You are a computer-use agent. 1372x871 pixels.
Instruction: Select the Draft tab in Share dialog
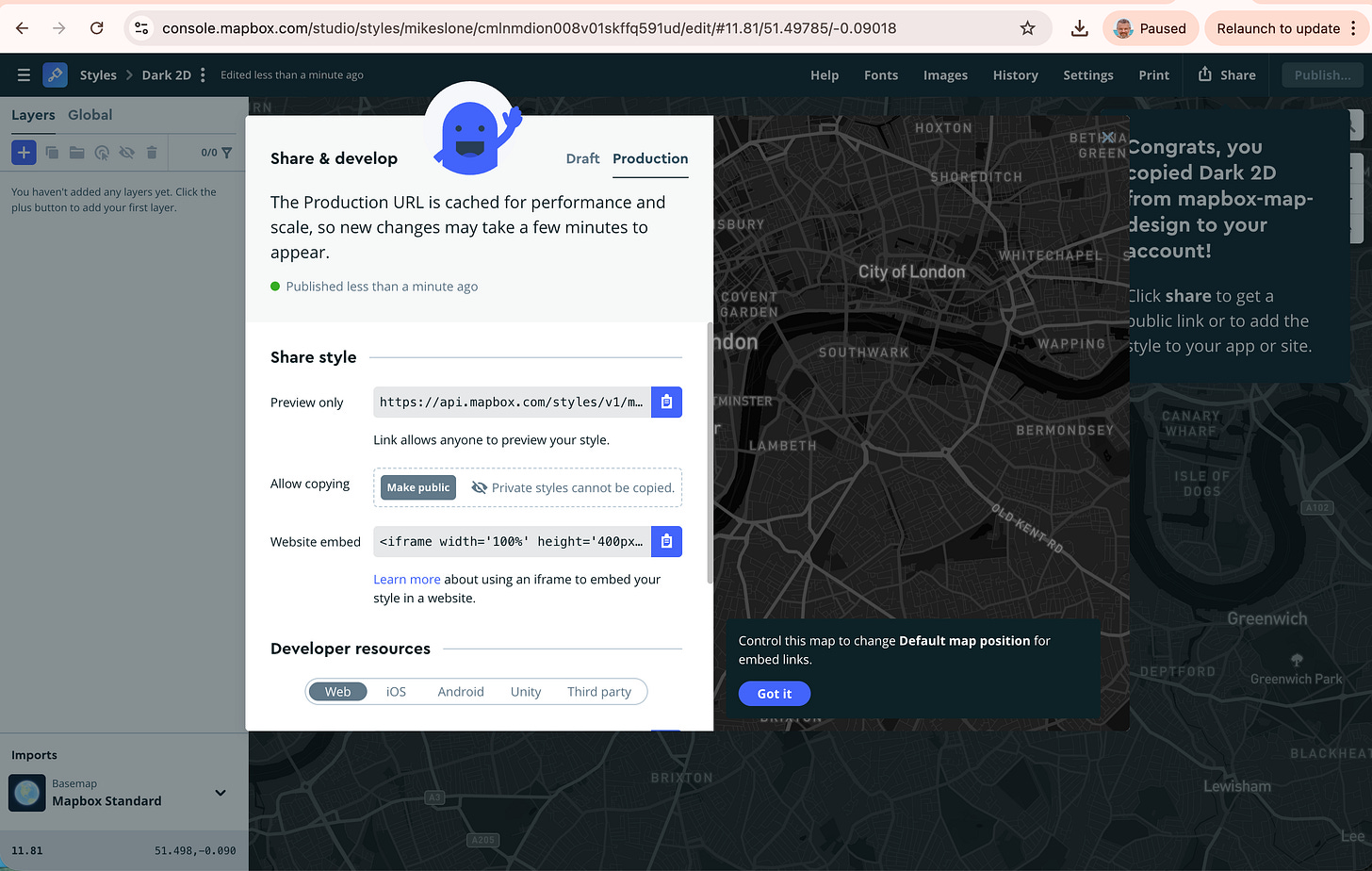pos(582,158)
